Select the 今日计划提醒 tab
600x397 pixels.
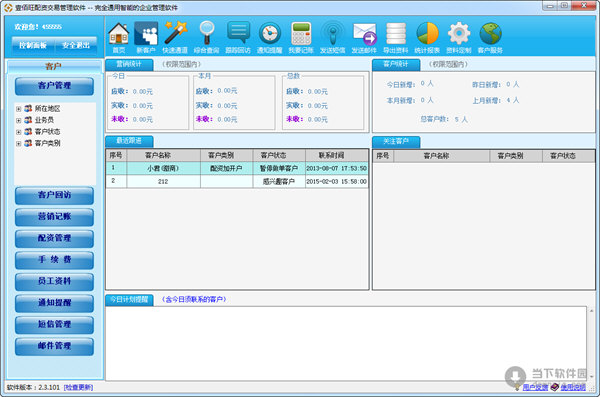click(129, 300)
